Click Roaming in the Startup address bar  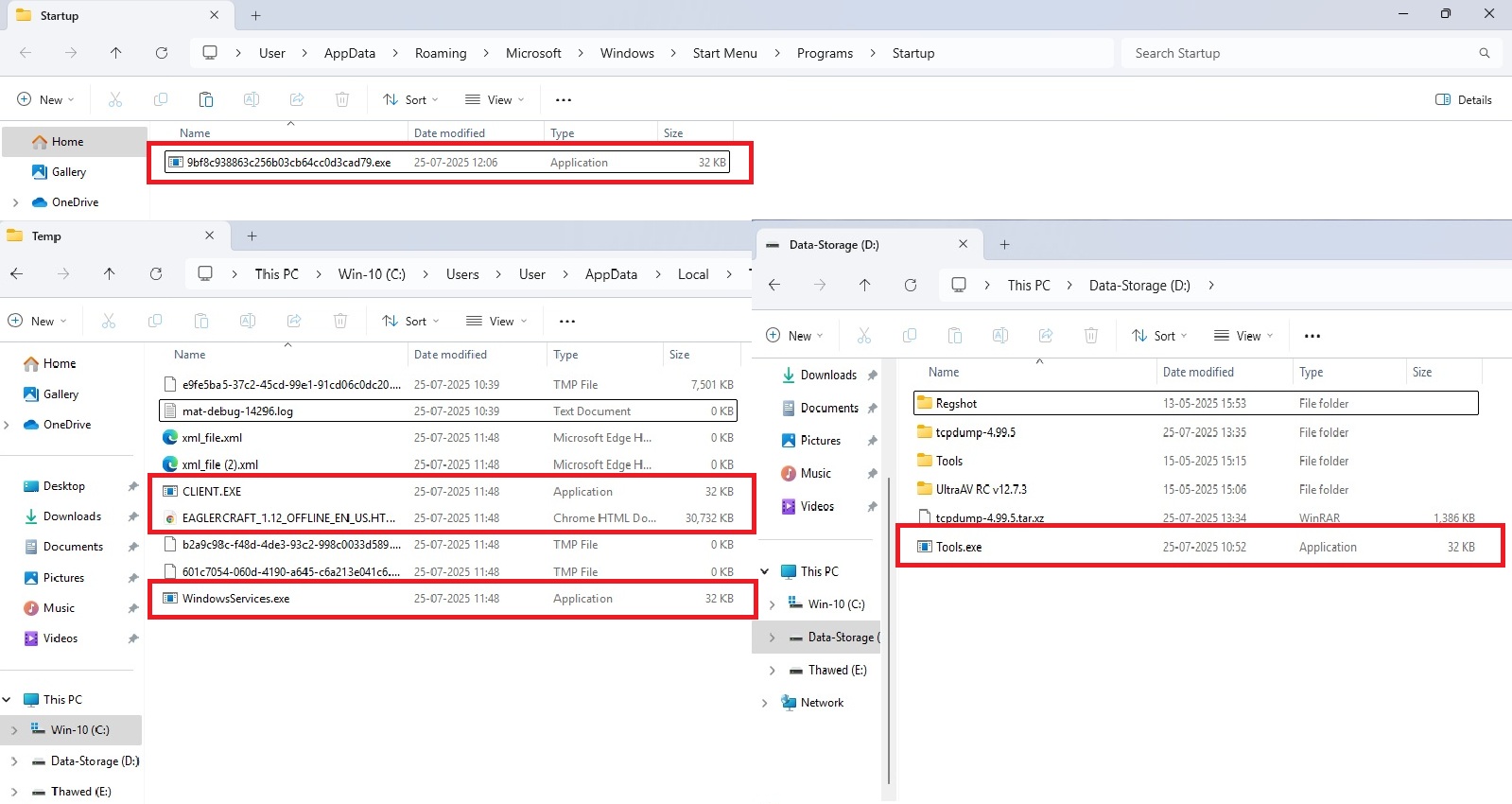pos(441,53)
